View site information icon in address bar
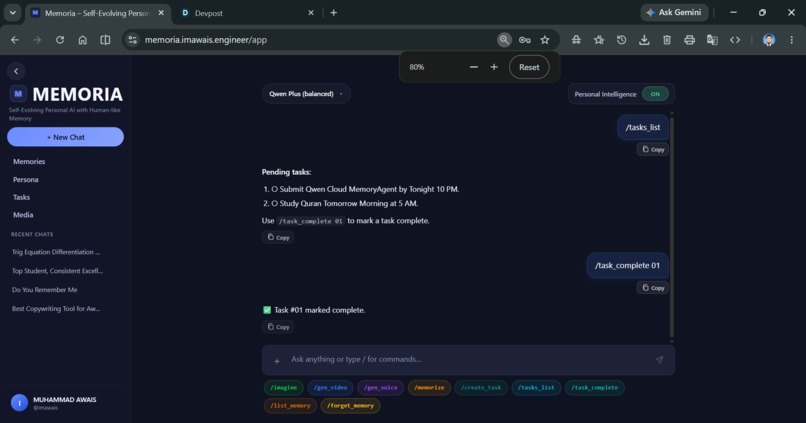The height and width of the screenshot is (423, 806). pos(133,40)
